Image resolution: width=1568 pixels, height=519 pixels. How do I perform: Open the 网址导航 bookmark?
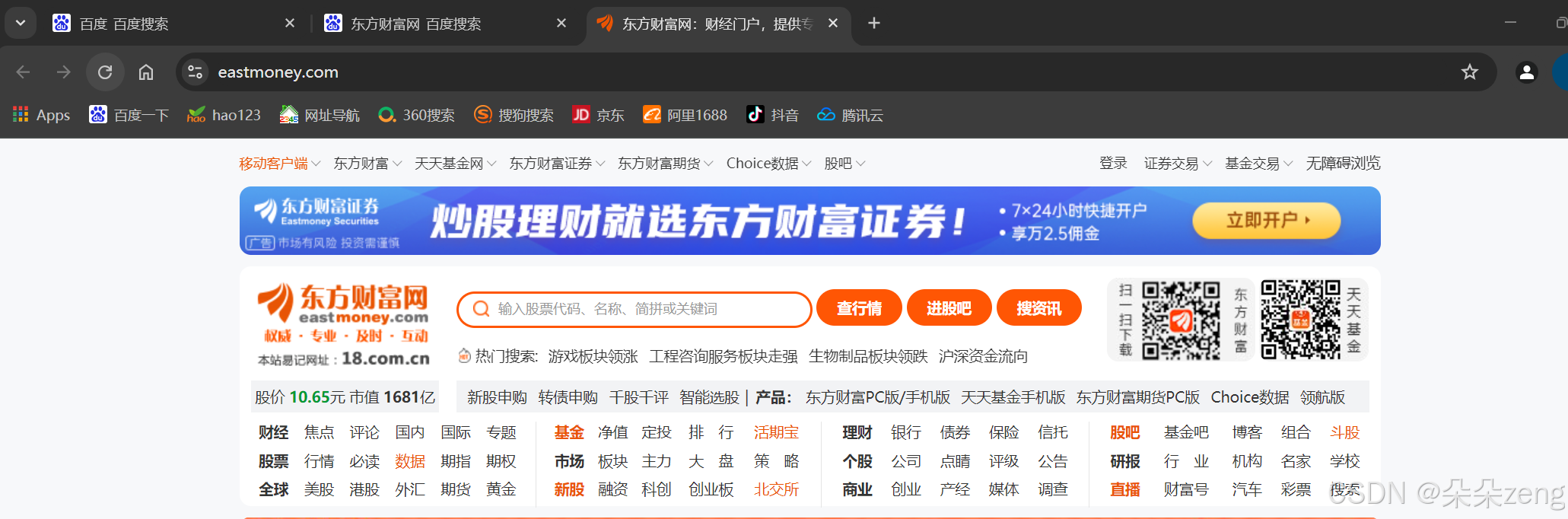pyautogui.click(x=319, y=115)
